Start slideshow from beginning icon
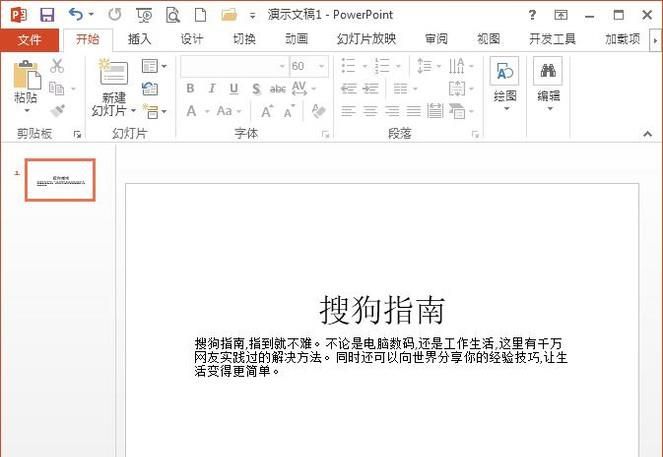663x457 pixels. pyautogui.click(x=144, y=15)
